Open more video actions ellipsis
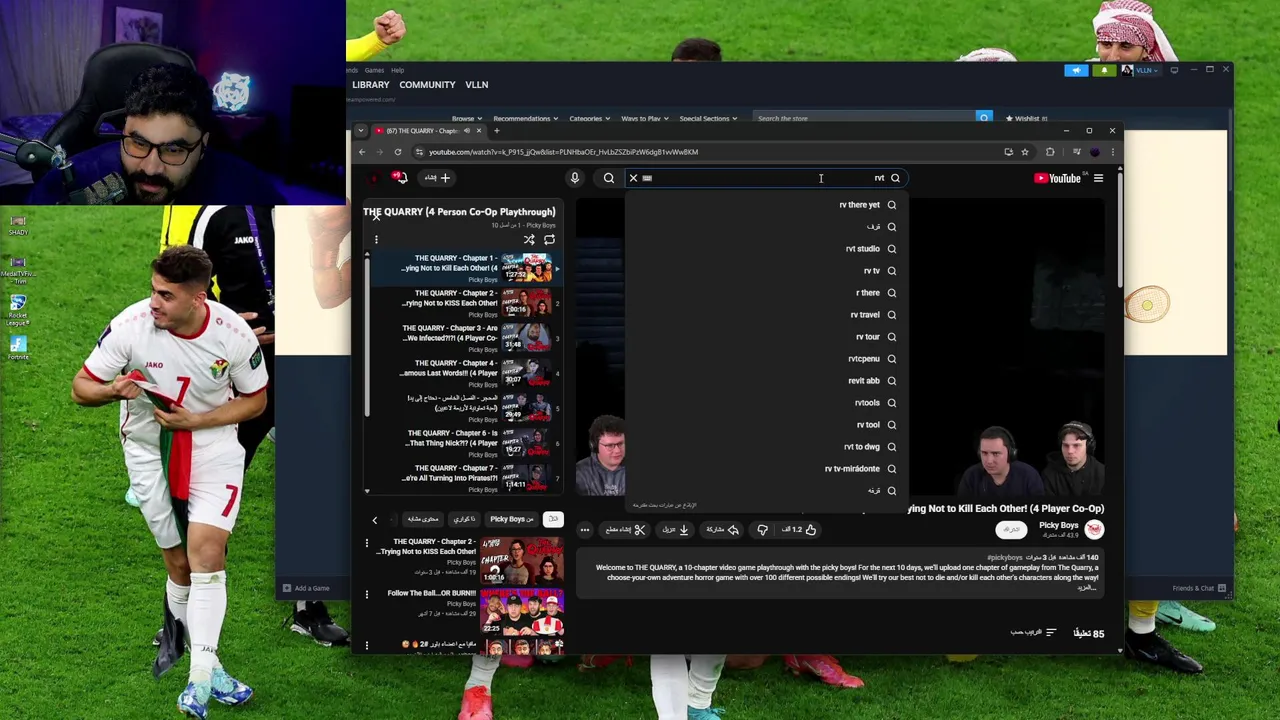1280x720 pixels. click(x=585, y=530)
